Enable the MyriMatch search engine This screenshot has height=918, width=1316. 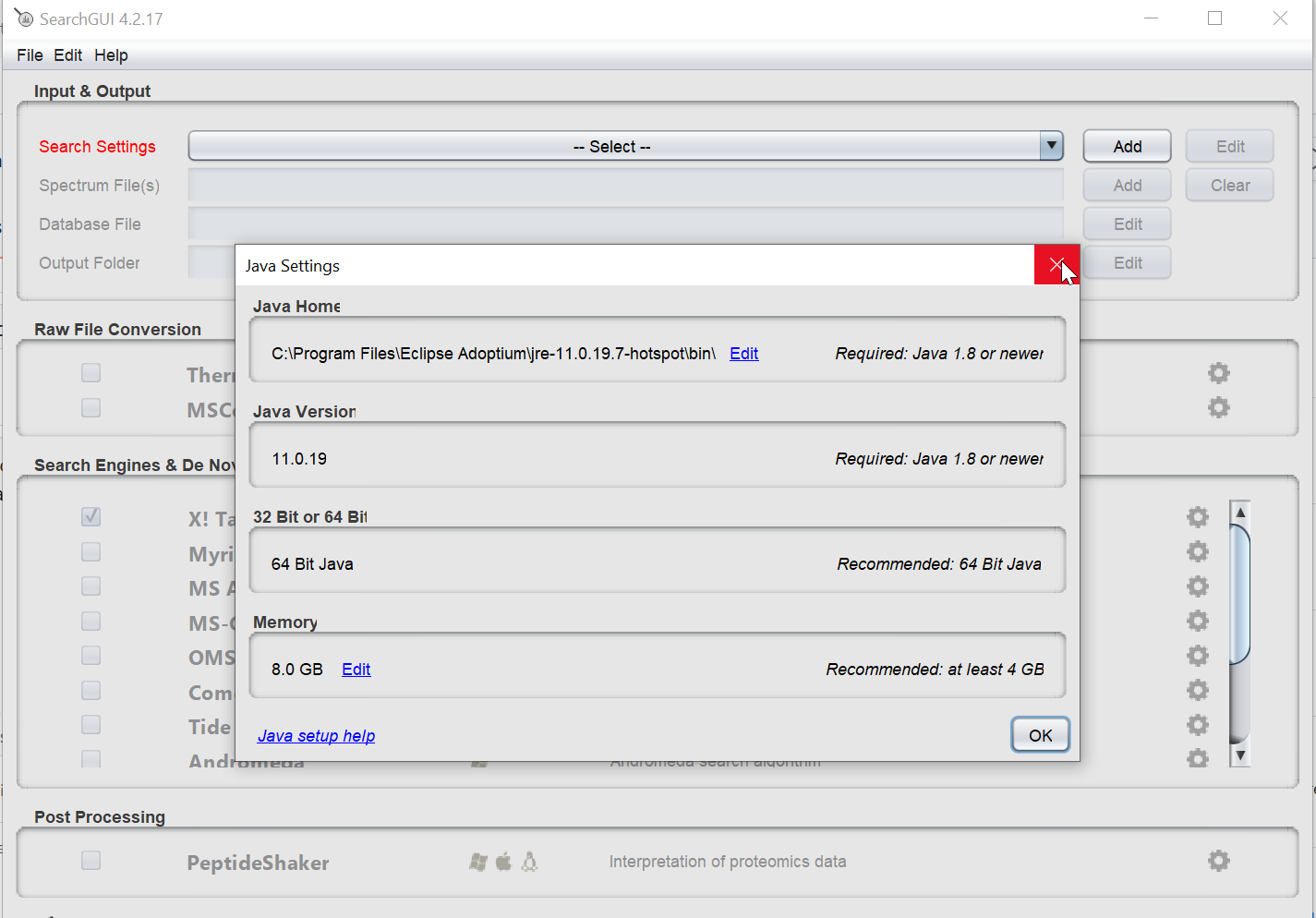coord(91,551)
